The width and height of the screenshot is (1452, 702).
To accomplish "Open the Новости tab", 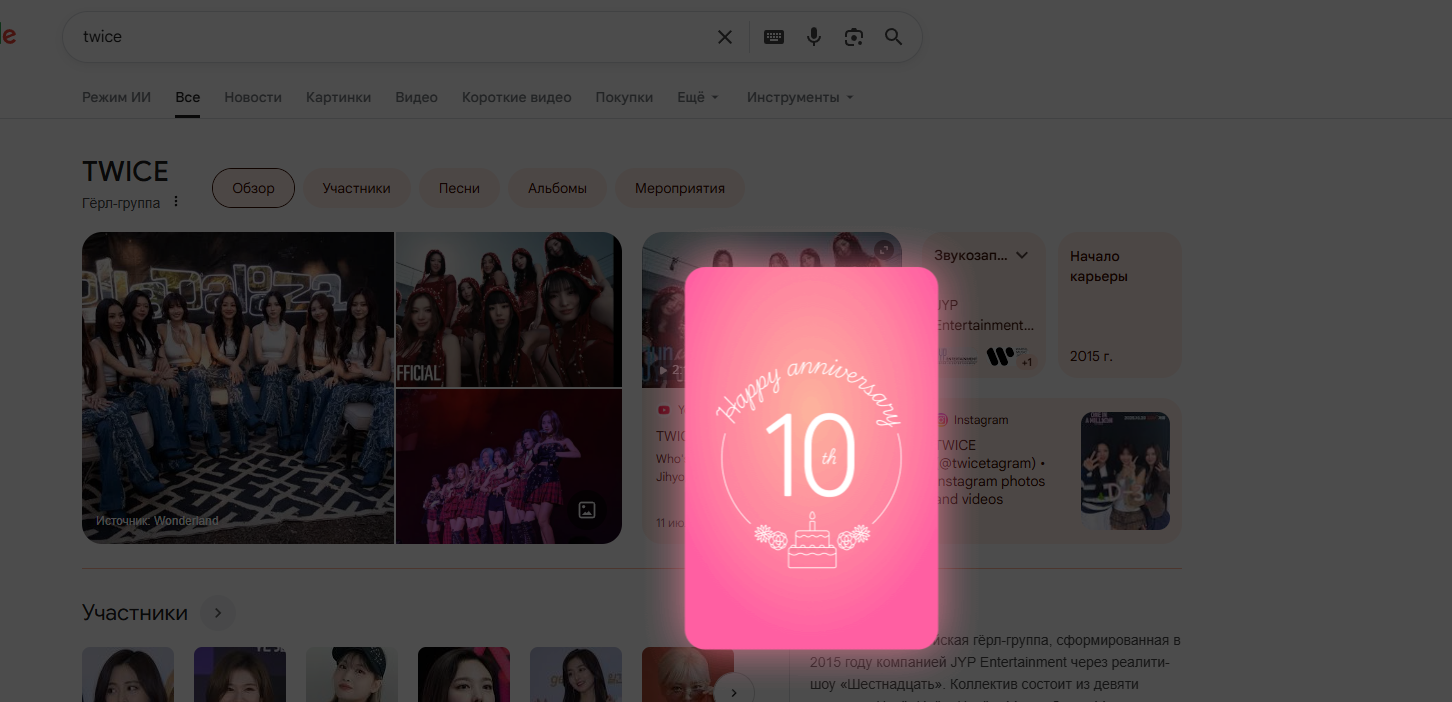I will pyautogui.click(x=253, y=97).
